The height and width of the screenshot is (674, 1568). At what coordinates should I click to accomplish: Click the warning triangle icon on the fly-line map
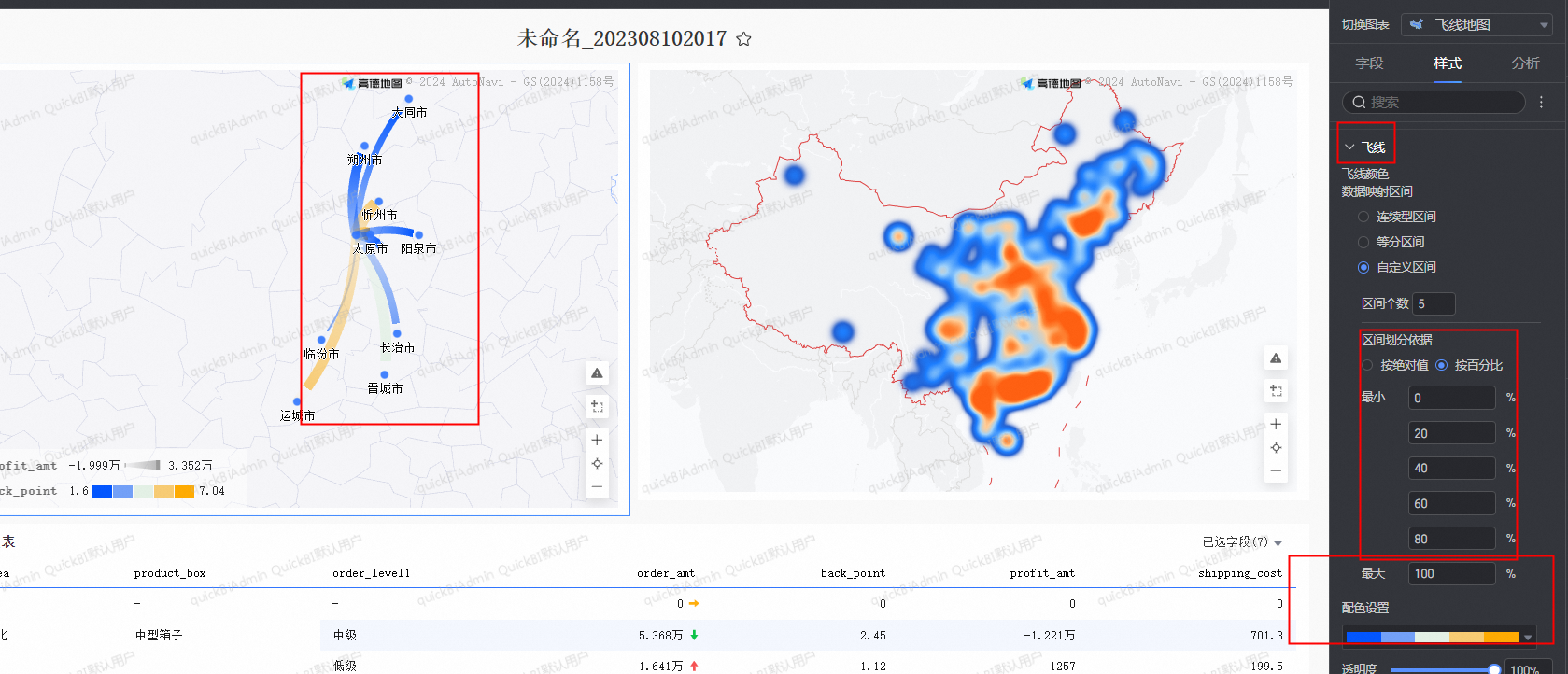pyautogui.click(x=597, y=373)
